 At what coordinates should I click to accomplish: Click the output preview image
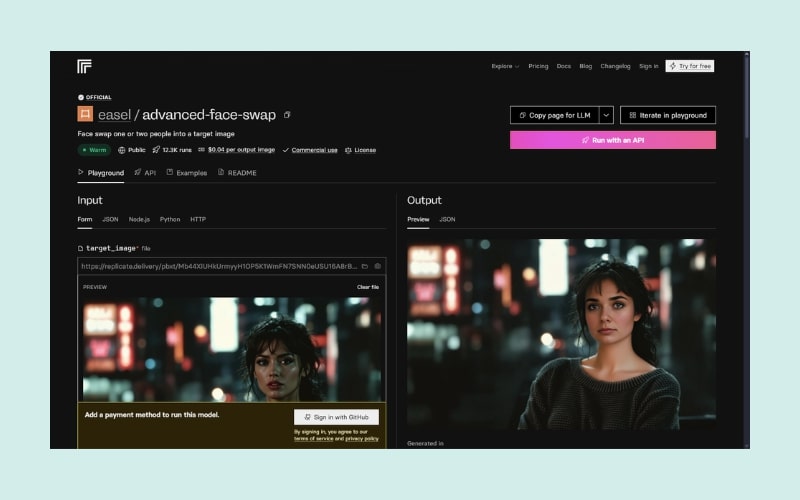[x=561, y=334]
